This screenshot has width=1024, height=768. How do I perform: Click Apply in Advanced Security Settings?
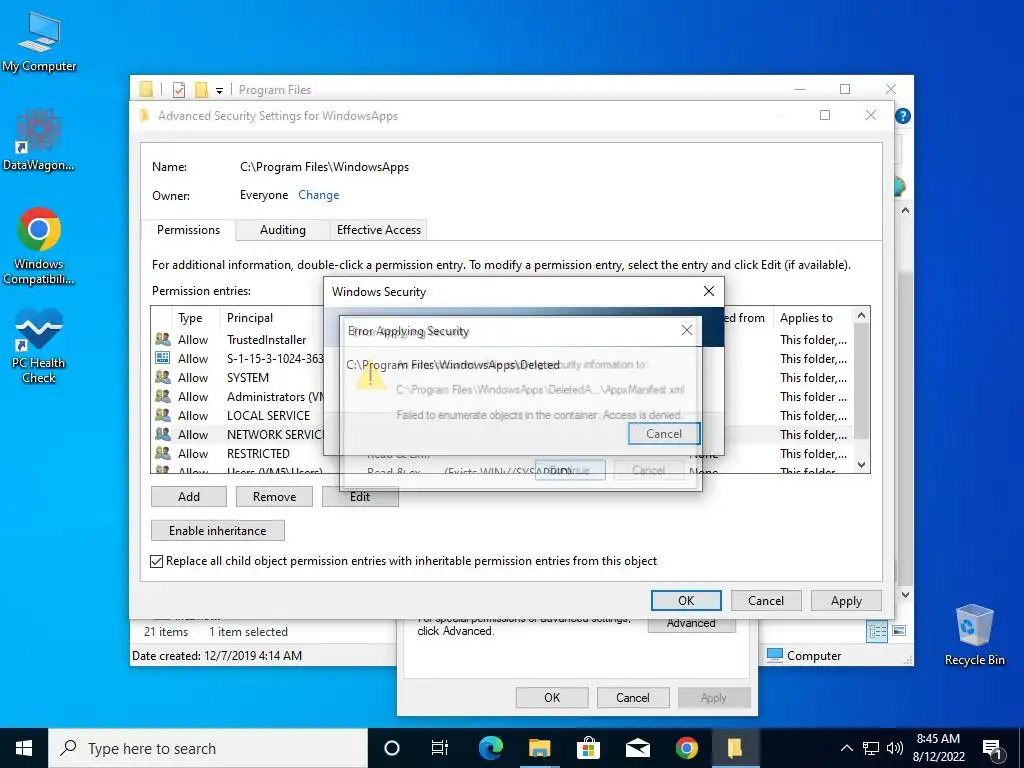coord(846,601)
